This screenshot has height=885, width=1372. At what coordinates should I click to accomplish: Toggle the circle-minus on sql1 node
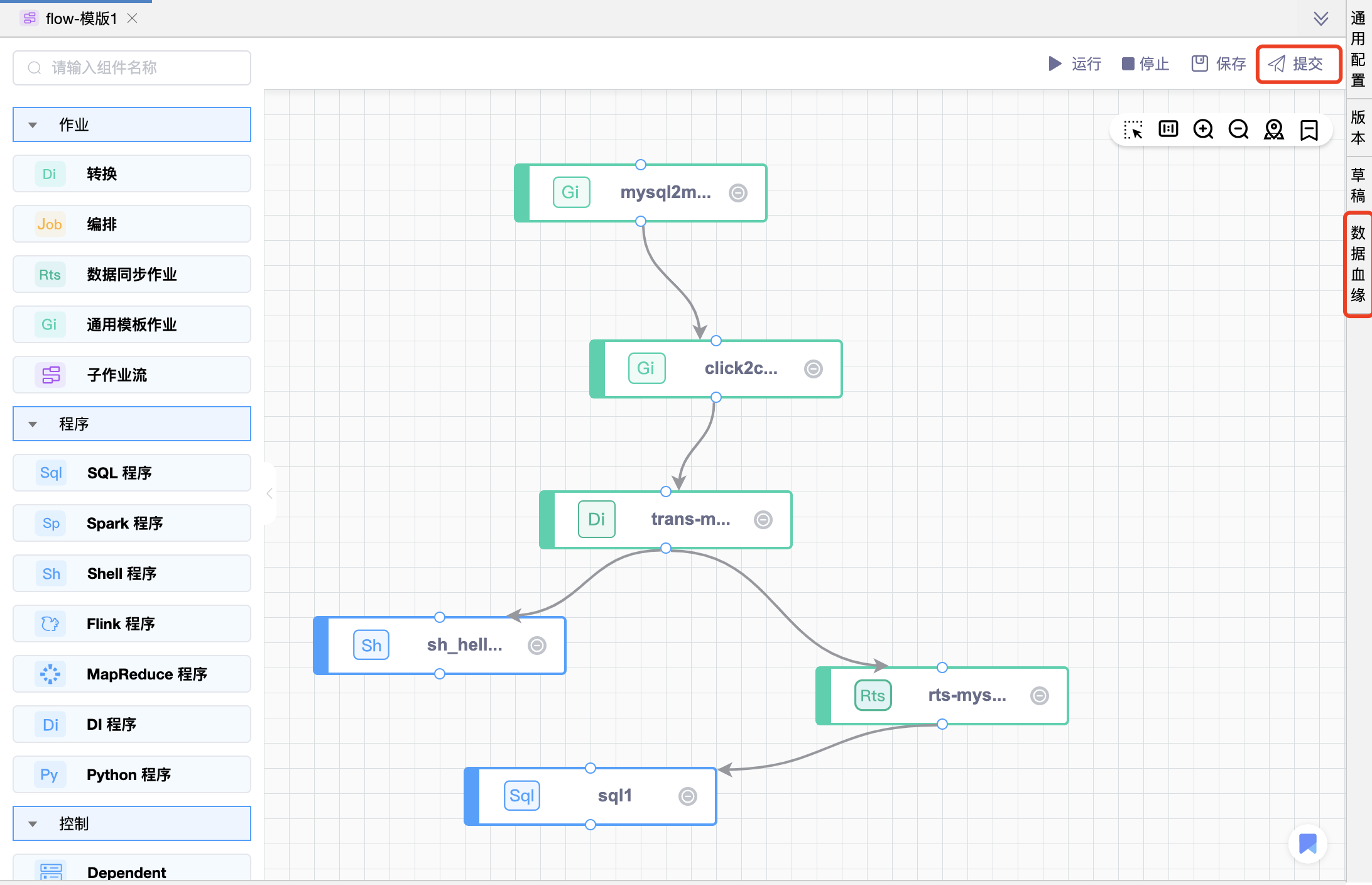[688, 796]
